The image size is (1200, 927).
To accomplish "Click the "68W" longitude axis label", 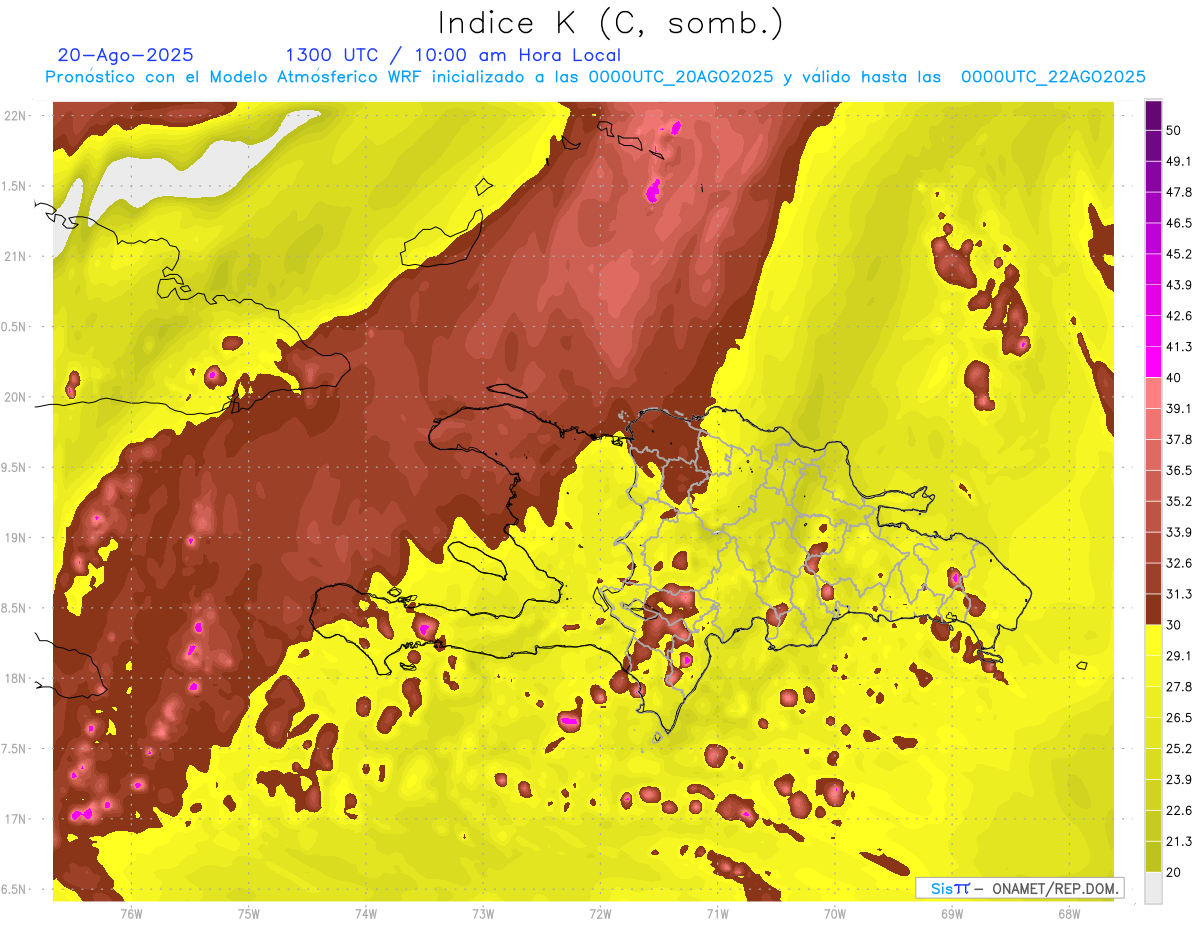I will 1069,914.
